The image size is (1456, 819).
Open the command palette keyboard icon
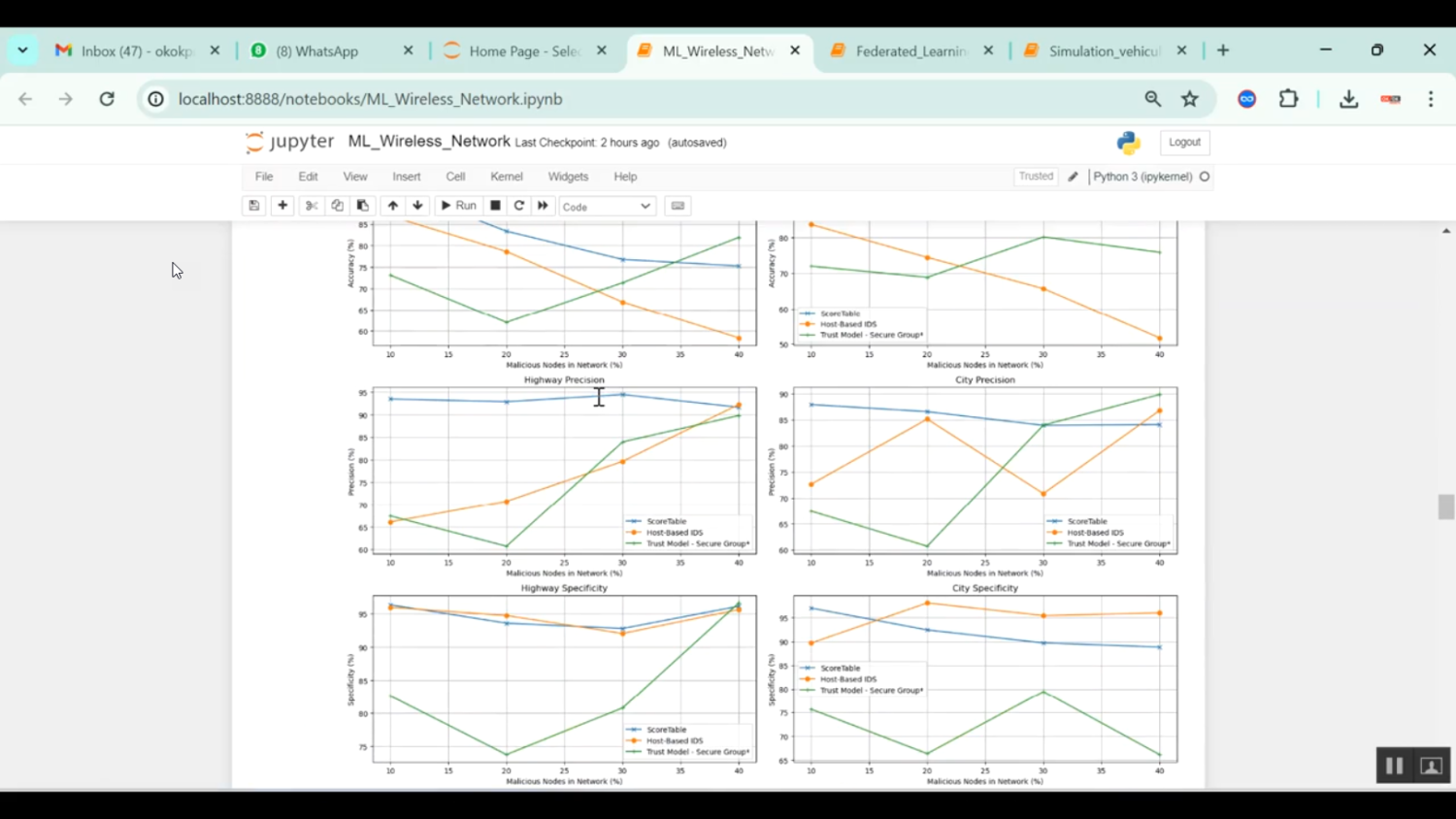click(677, 205)
